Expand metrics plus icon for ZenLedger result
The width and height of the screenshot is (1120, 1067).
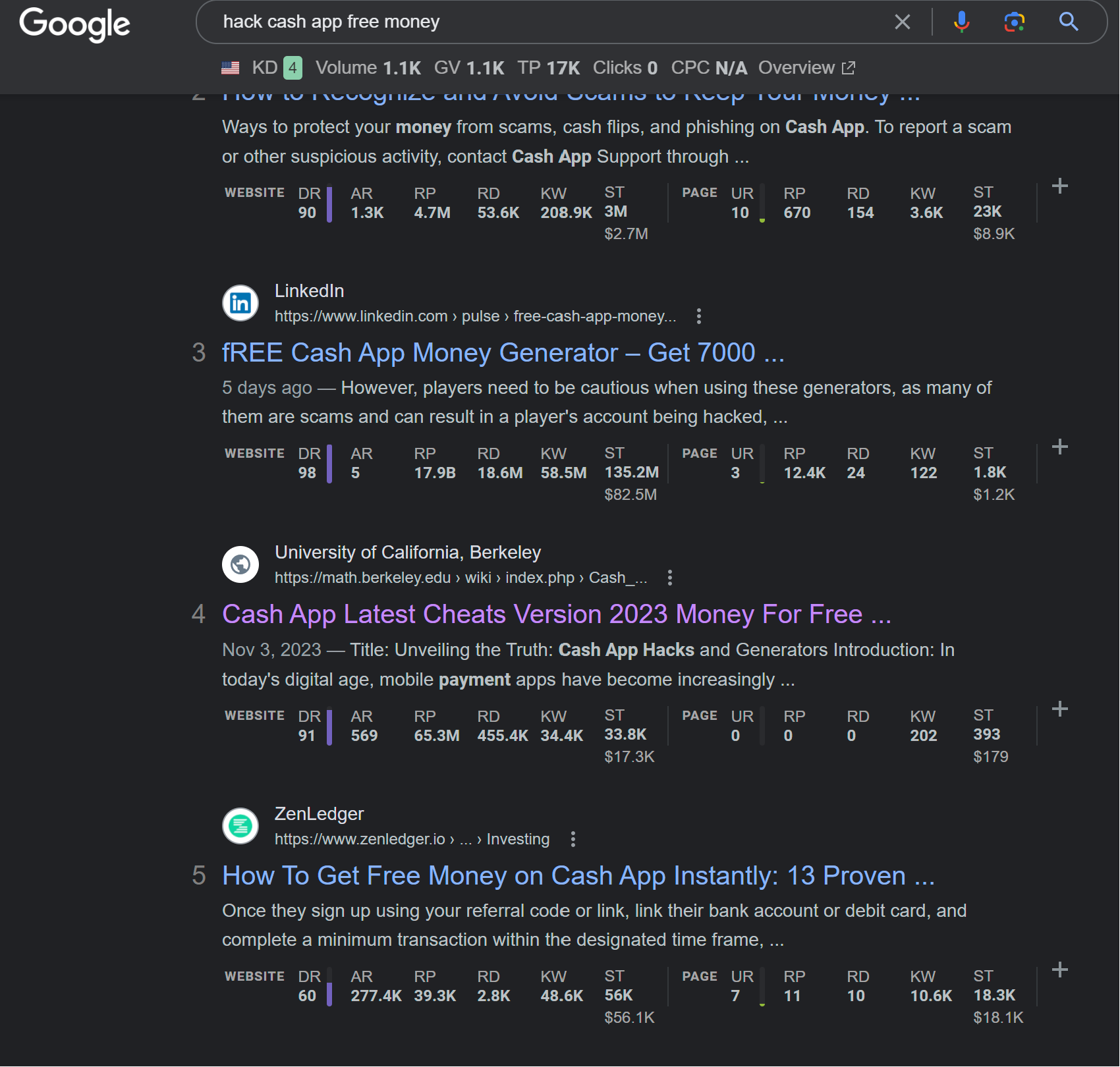[x=1060, y=970]
